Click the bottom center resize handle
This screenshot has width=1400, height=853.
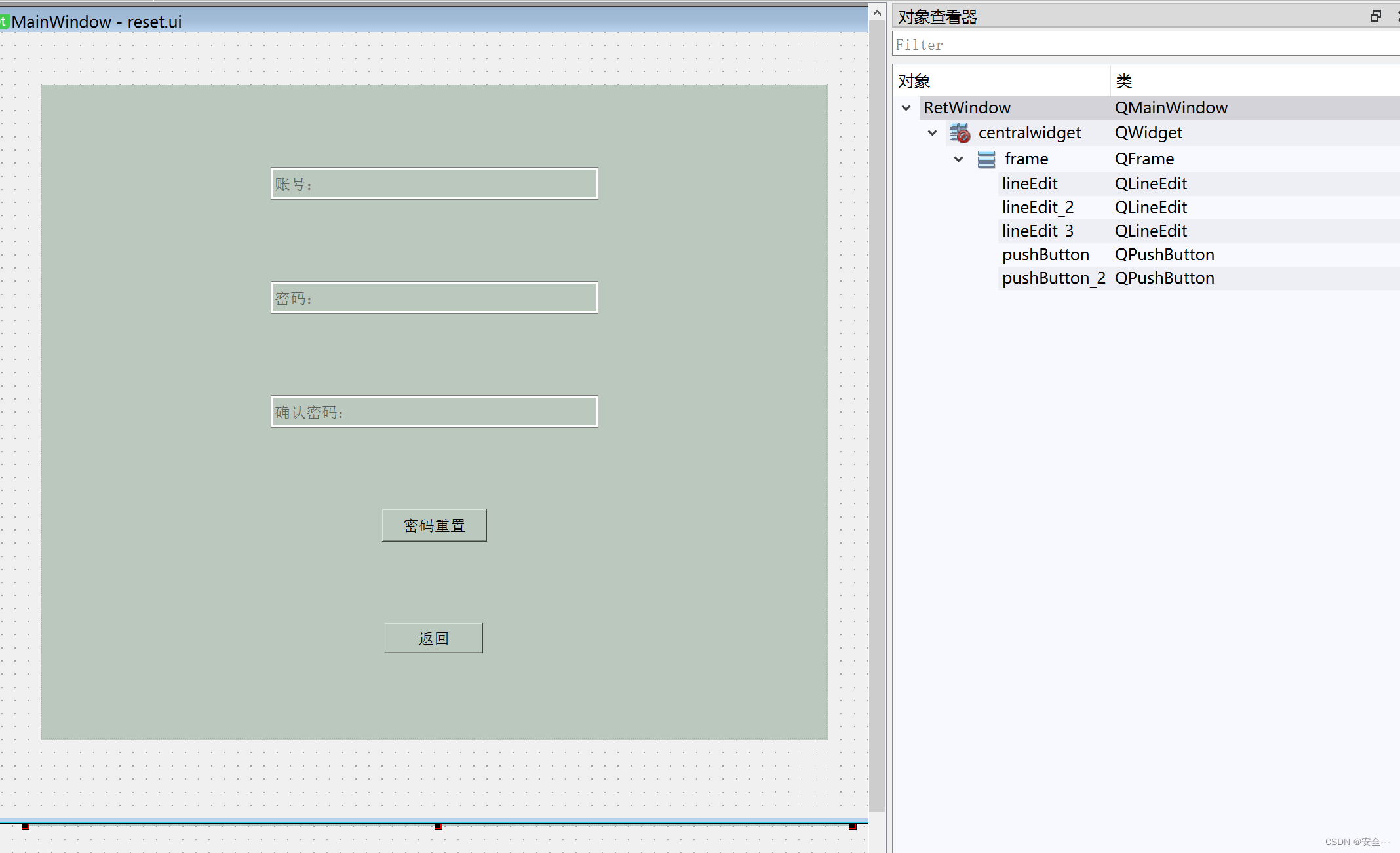[x=438, y=826]
